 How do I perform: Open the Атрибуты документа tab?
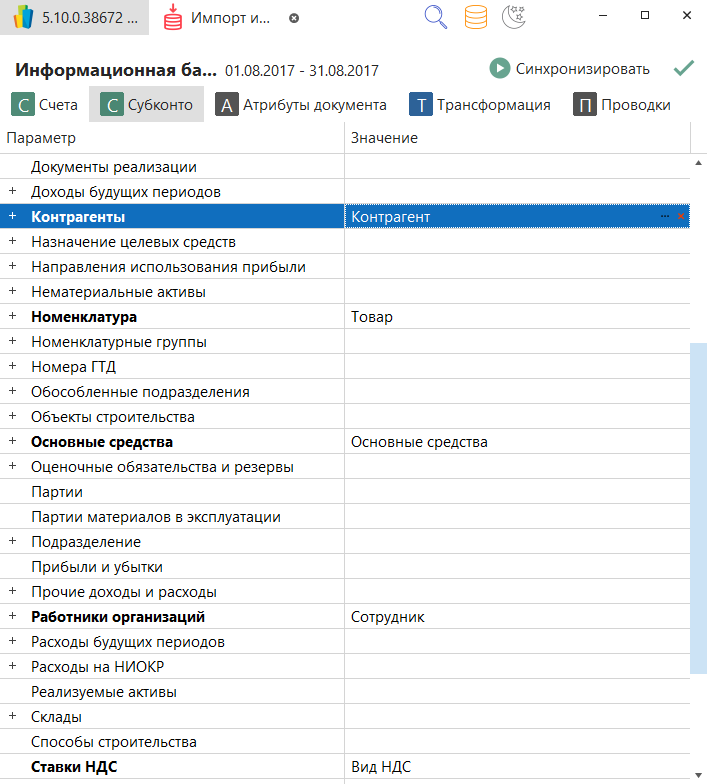(301, 105)
